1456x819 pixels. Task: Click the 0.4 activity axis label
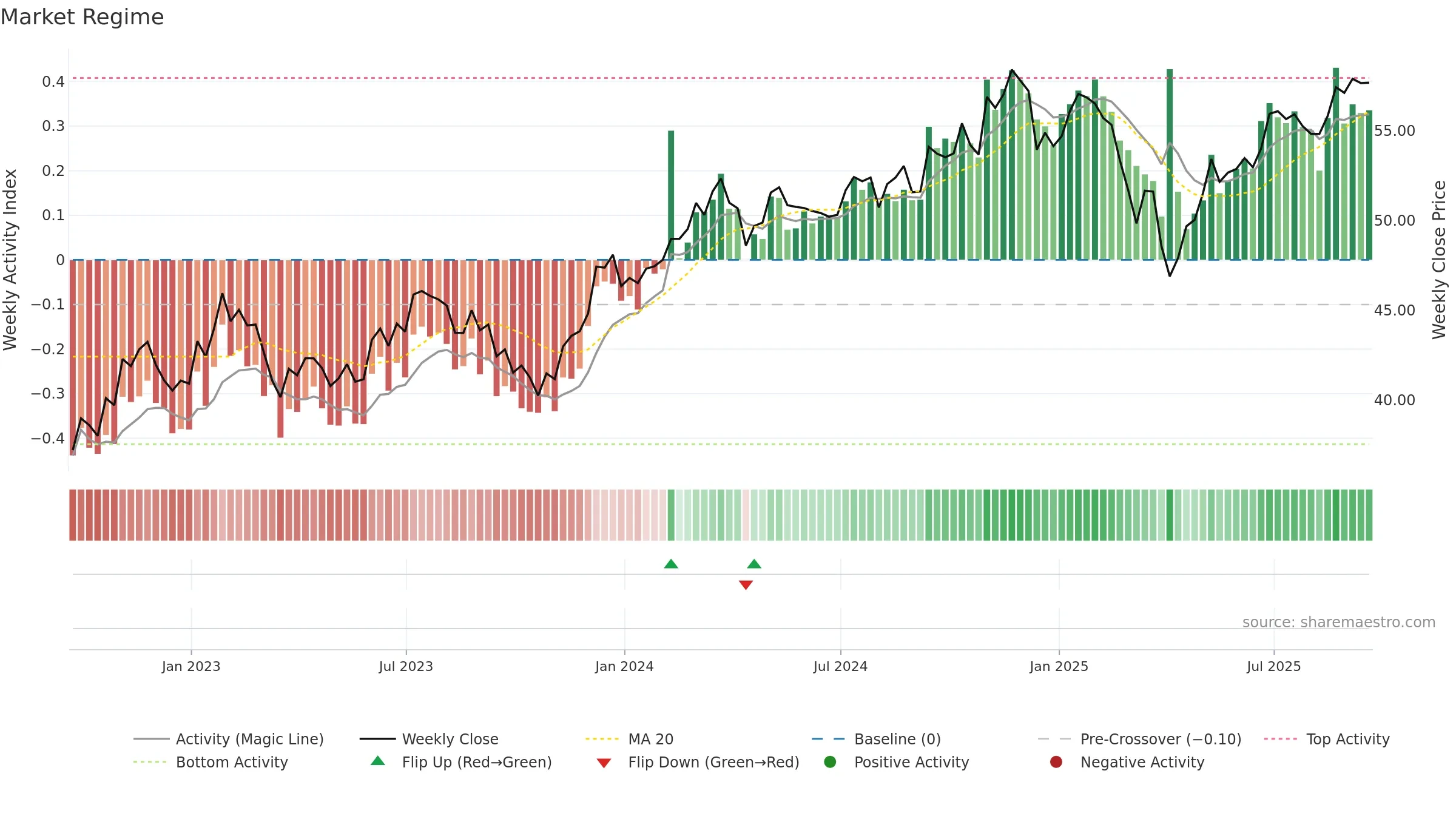point(53,82)
